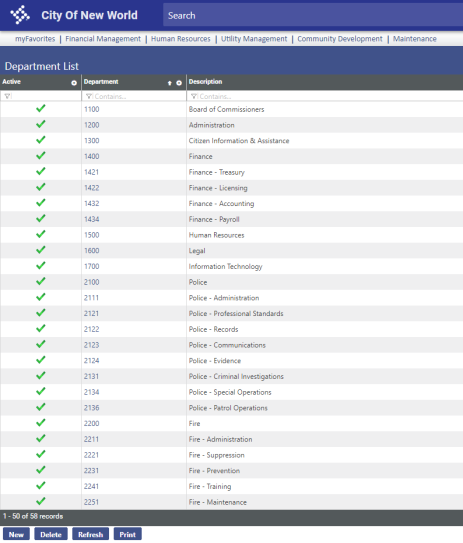Click the Search field in header
Image resolution: width=463 pixels, height=543 pixels.
(x=313, y=15)
